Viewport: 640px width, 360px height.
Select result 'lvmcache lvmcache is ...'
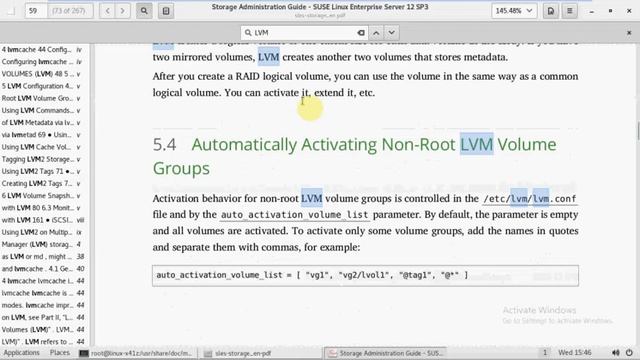(x=42, y=293)
